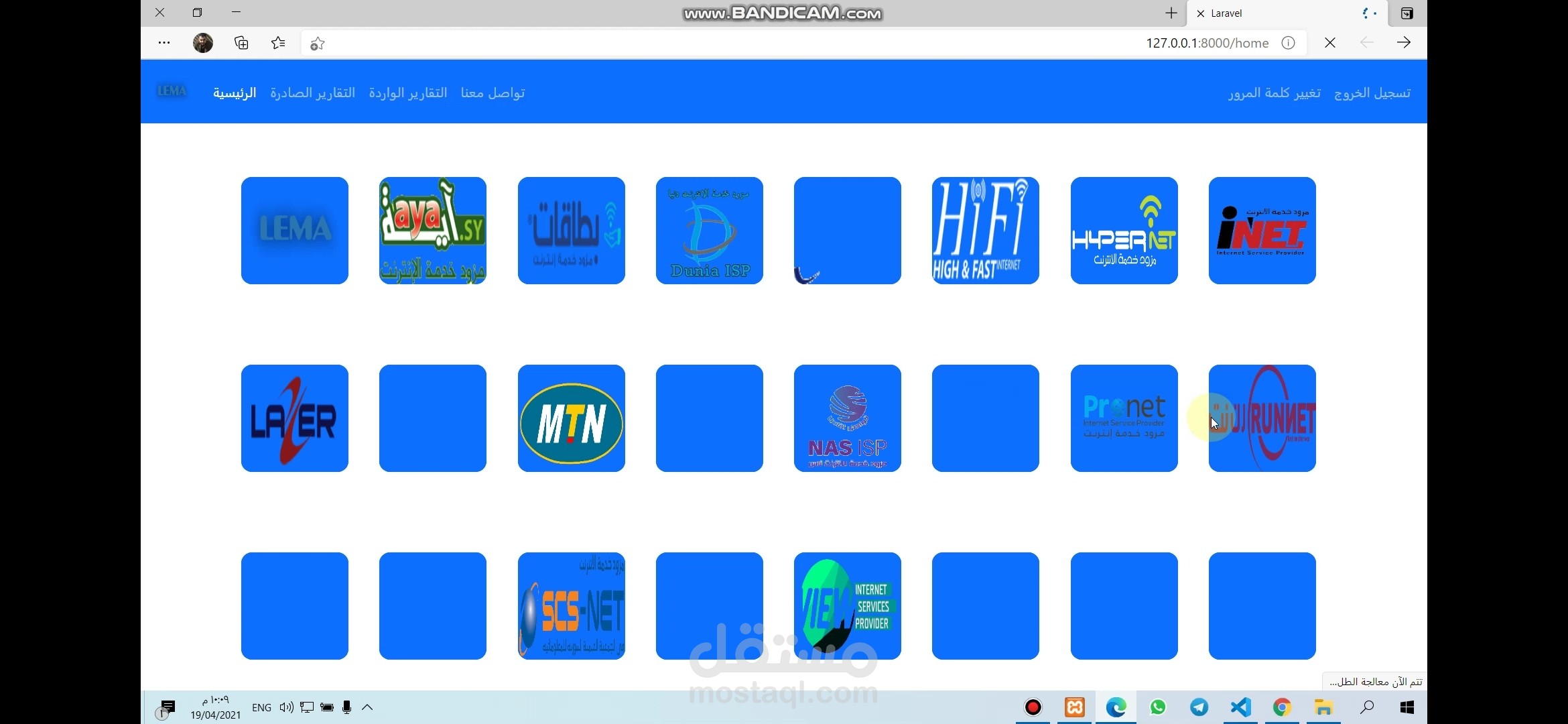Open the التقارير الواردة page
The height and width of the screenshot is (724, 1568).
tap(407, 93)
